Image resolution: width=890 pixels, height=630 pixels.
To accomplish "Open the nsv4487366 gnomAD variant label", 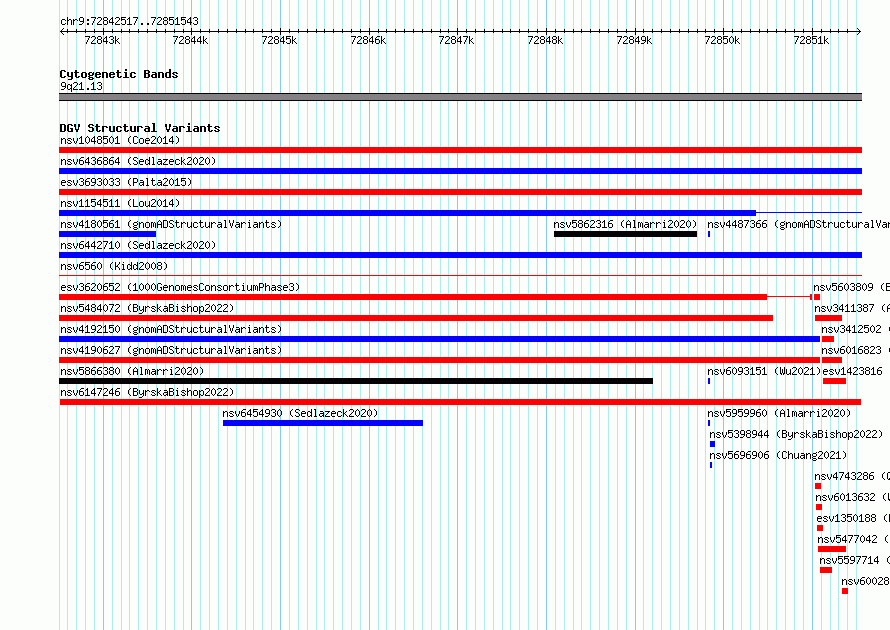I will 799,224.
